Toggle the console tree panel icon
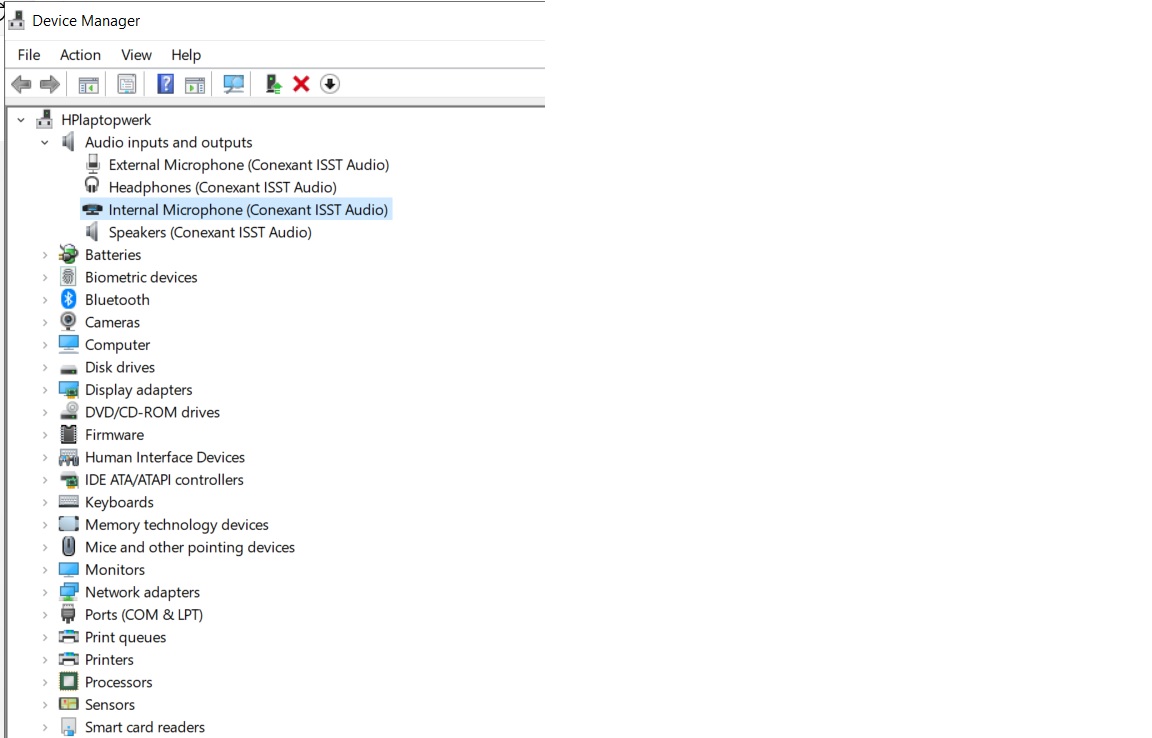Viewport: 1152px width, 738px height. pyautogui.click(x=87, y=84)
